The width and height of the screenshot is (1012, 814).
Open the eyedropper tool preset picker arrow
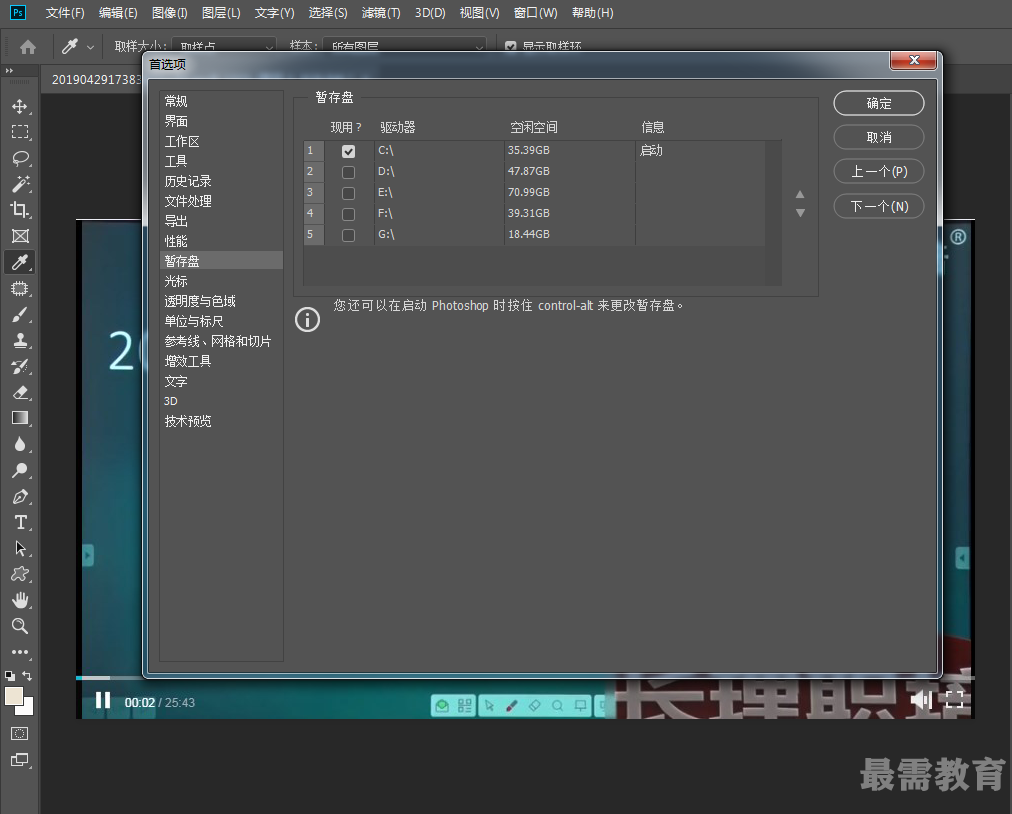(x=90, y=47)
